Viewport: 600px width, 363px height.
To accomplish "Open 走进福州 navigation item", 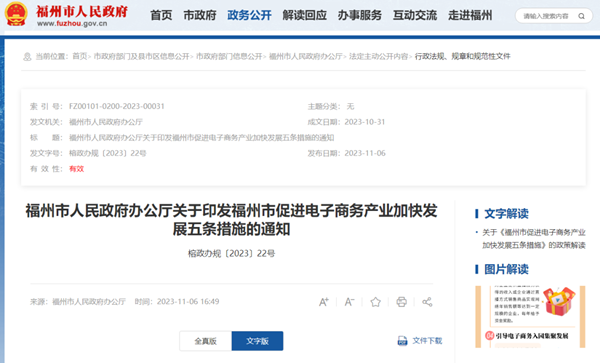I will click(470, 15).
